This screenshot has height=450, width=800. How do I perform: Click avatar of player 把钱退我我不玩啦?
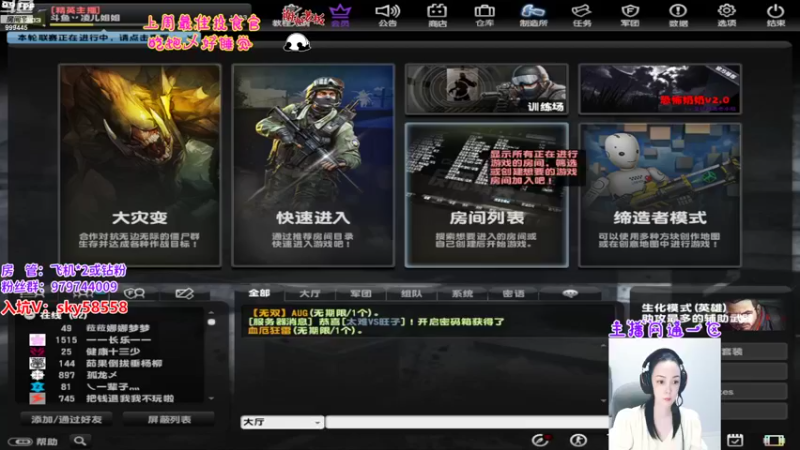tap(37, 398)
